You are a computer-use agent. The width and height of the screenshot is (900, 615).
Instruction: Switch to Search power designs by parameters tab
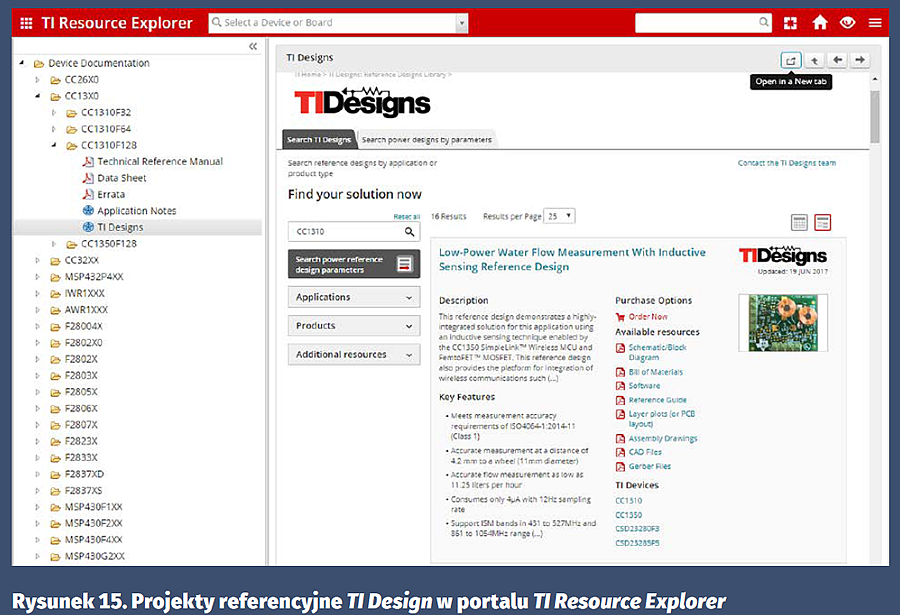[x=427, y=140]
